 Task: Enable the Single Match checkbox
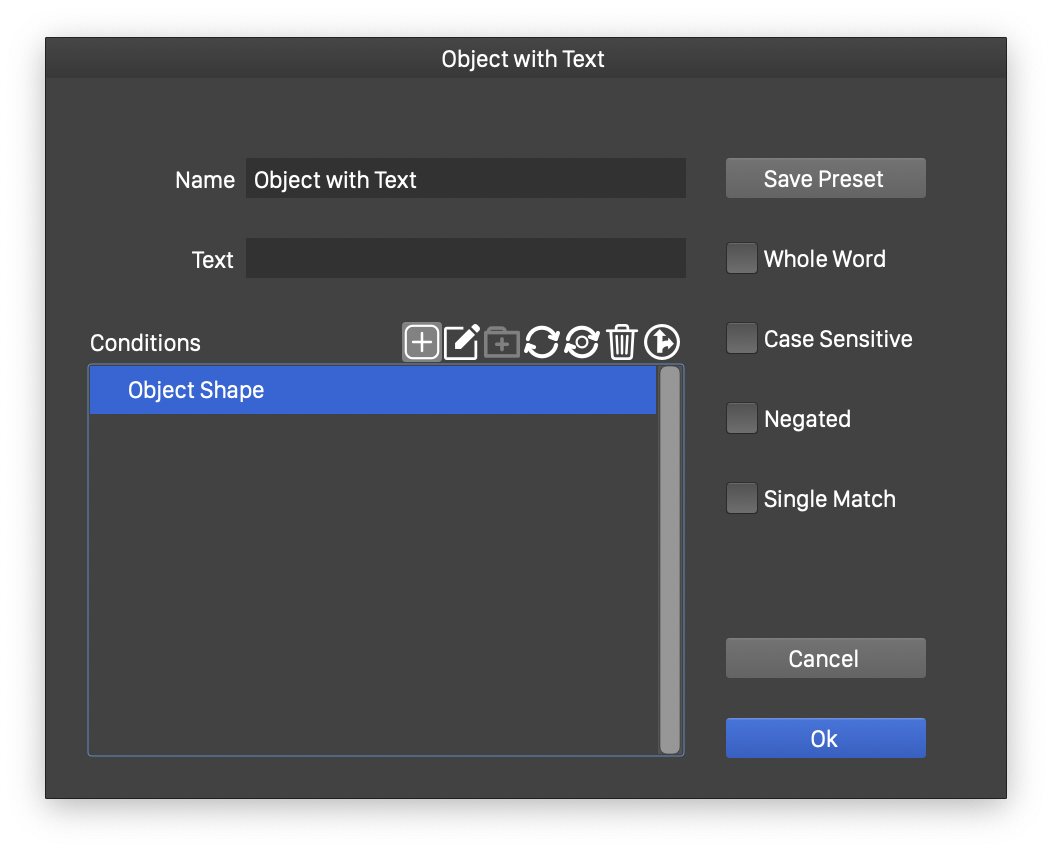pos(741,499)
